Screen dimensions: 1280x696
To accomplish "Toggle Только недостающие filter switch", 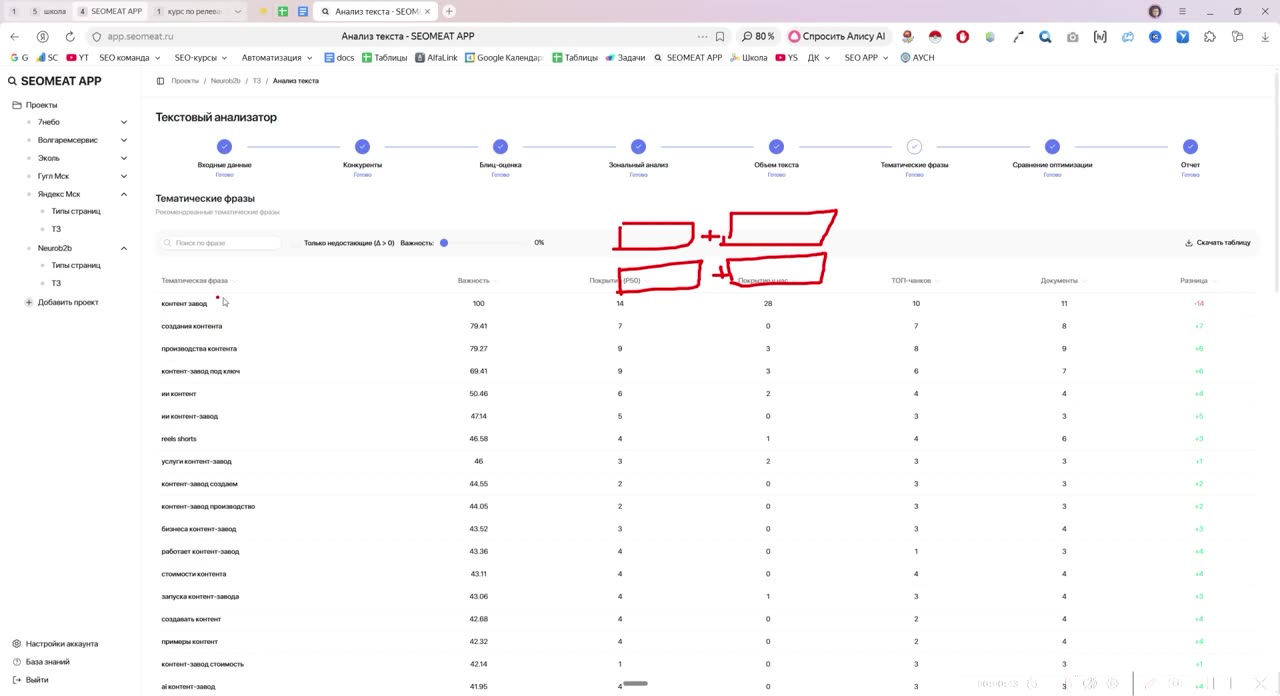I will [x=295, y=243].
